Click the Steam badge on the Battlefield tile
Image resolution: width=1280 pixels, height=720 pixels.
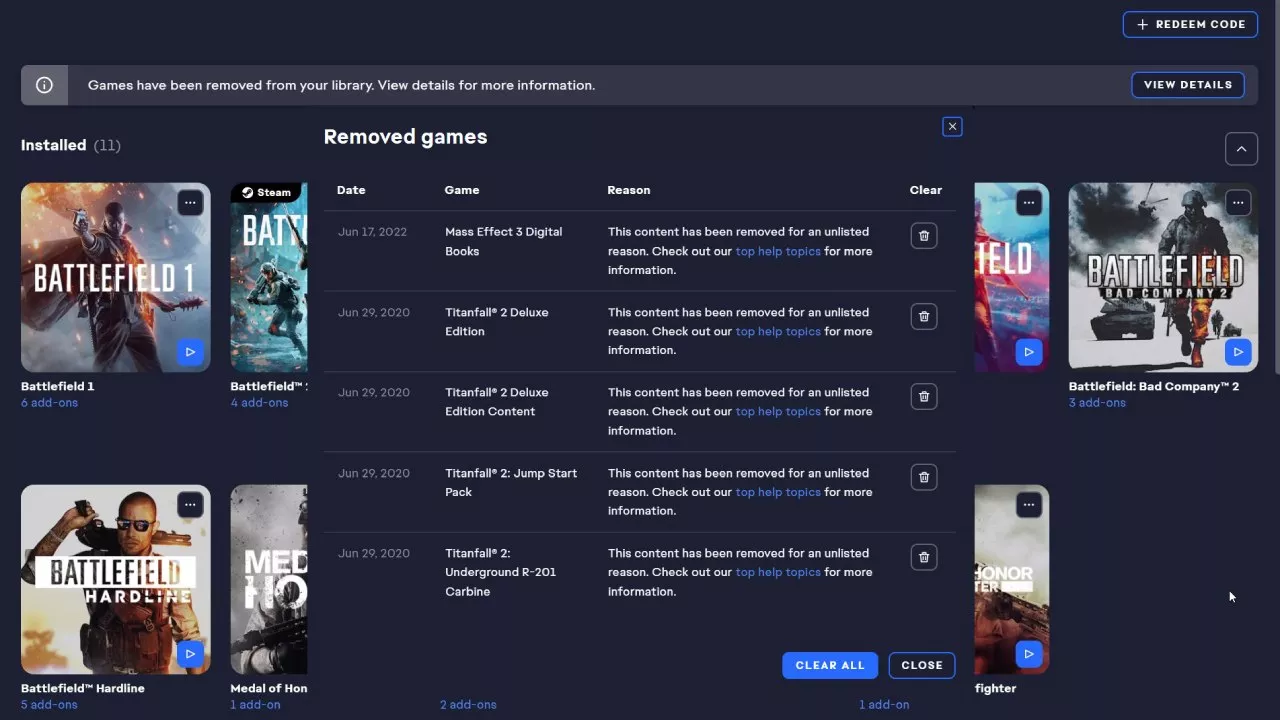click(263, 192)
